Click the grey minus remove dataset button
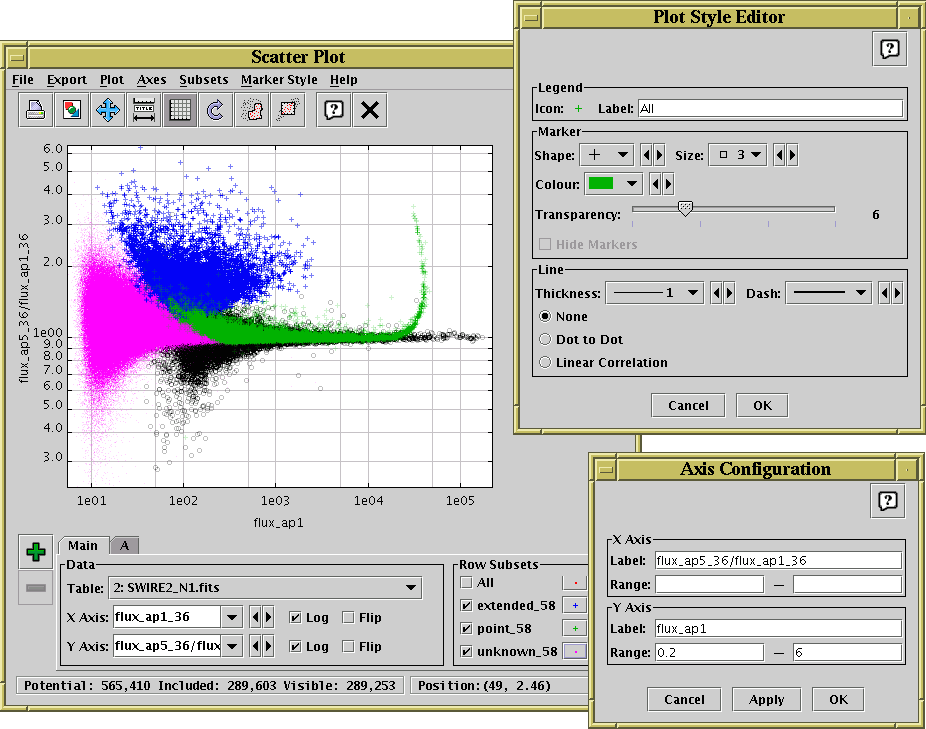Image resolution: width=926 pixels, height=729 pixels. [36, 588]
